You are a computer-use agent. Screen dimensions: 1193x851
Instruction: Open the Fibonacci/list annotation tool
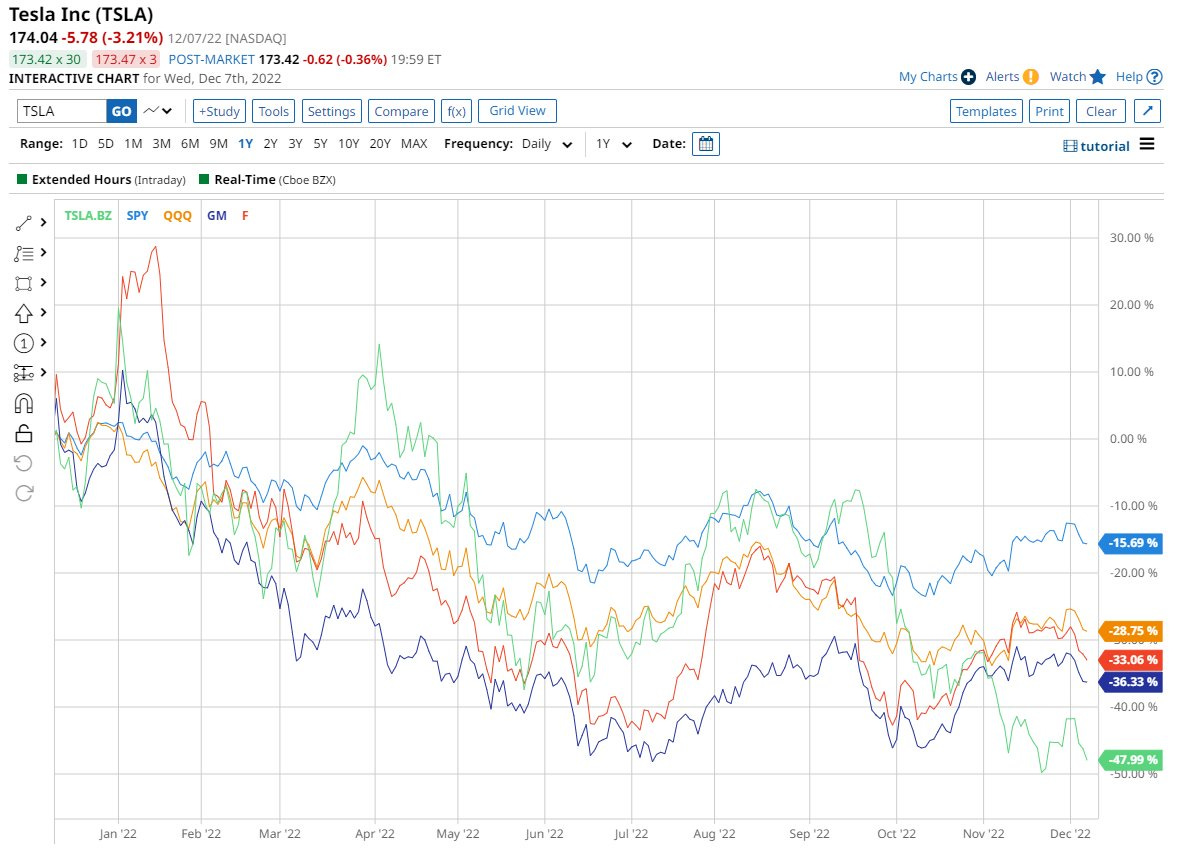[x=24, y=253]
